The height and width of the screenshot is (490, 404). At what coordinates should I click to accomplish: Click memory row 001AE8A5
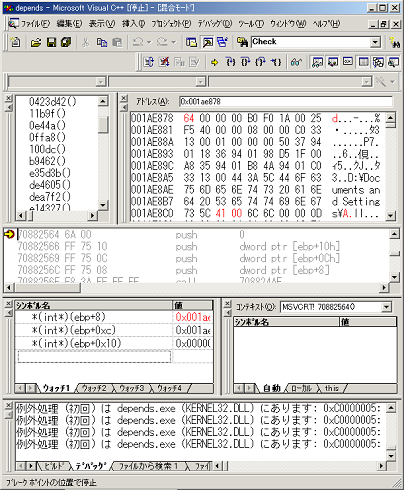[255, 177]
